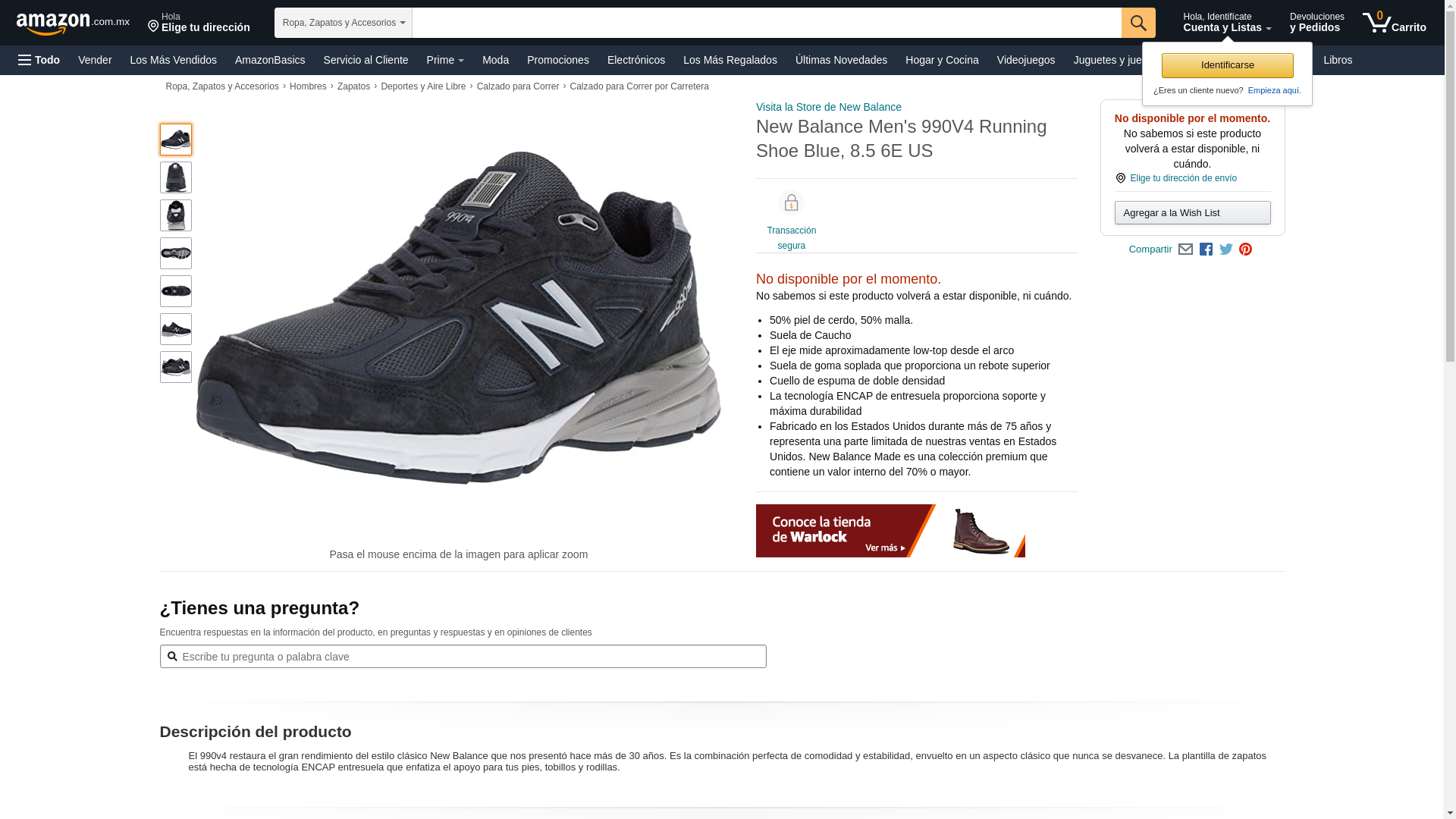Go to Amazon.com.mx home logo
Viewport: 1456px width, 819px height.
[73, 23]
